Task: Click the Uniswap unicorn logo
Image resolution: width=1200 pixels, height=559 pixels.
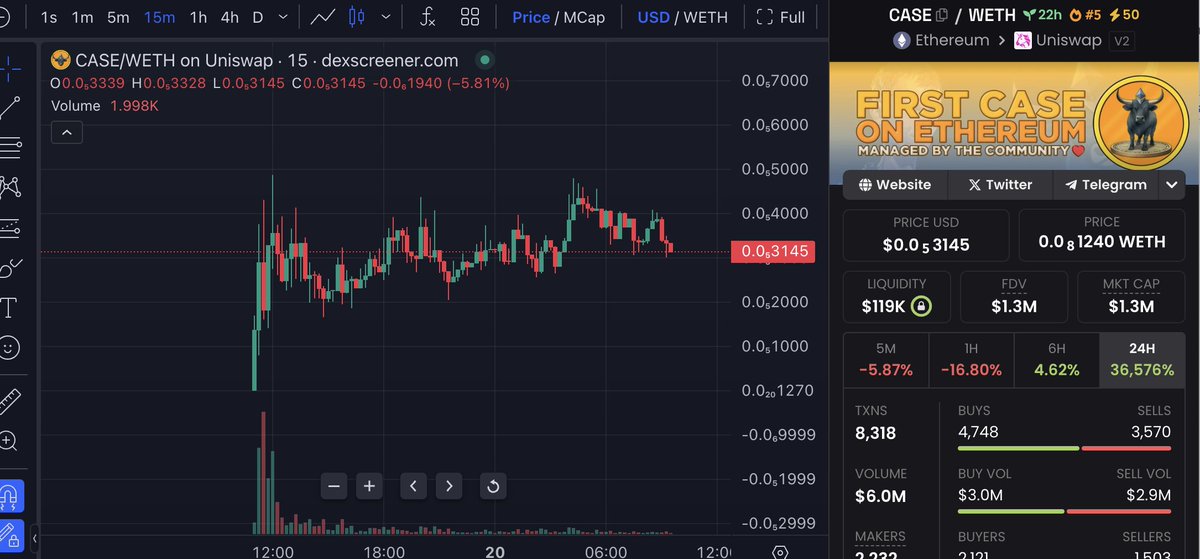Action: [x=1024, y=41]
